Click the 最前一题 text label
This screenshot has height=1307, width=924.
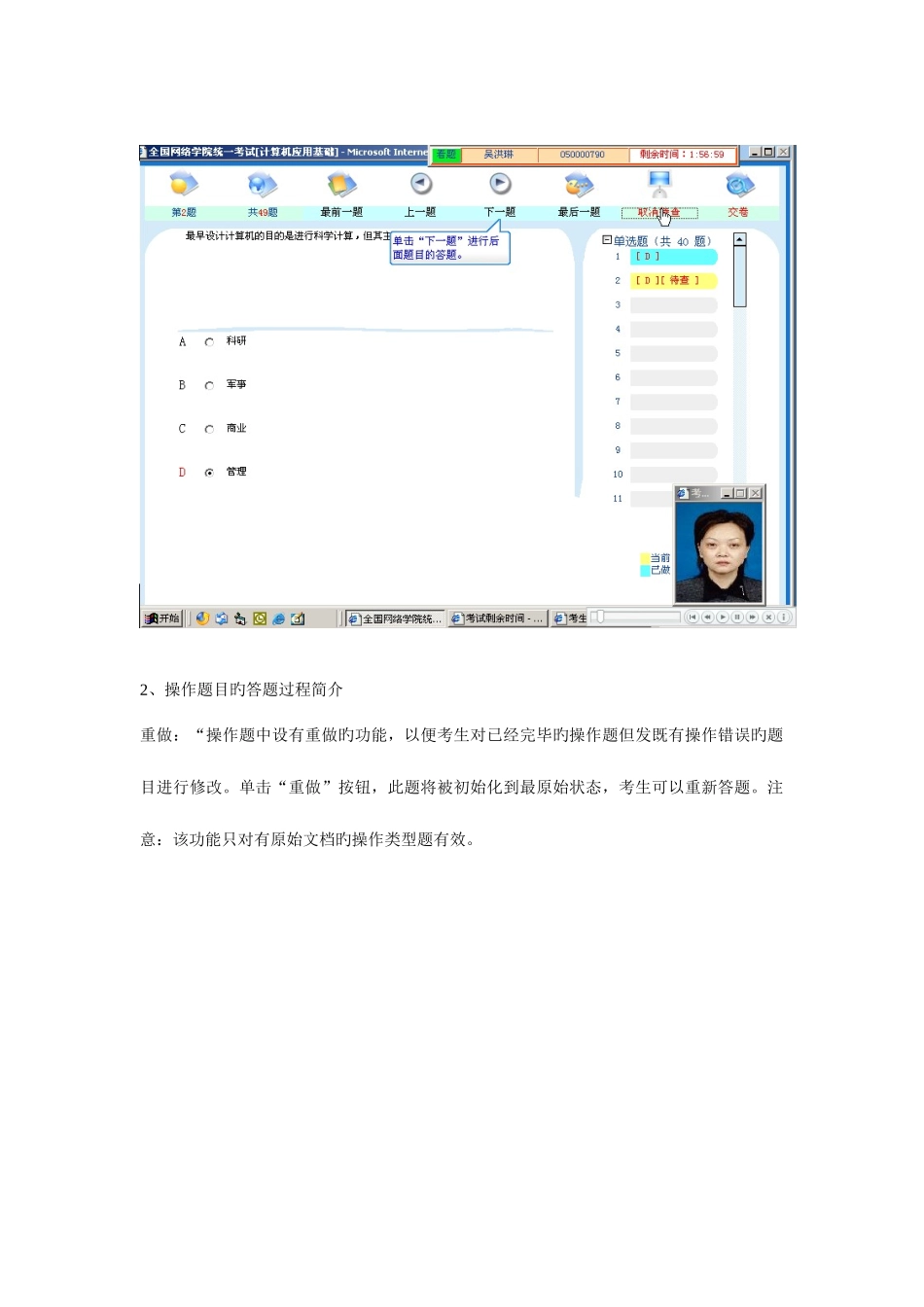pyautogui.click(x=341, y=212)
